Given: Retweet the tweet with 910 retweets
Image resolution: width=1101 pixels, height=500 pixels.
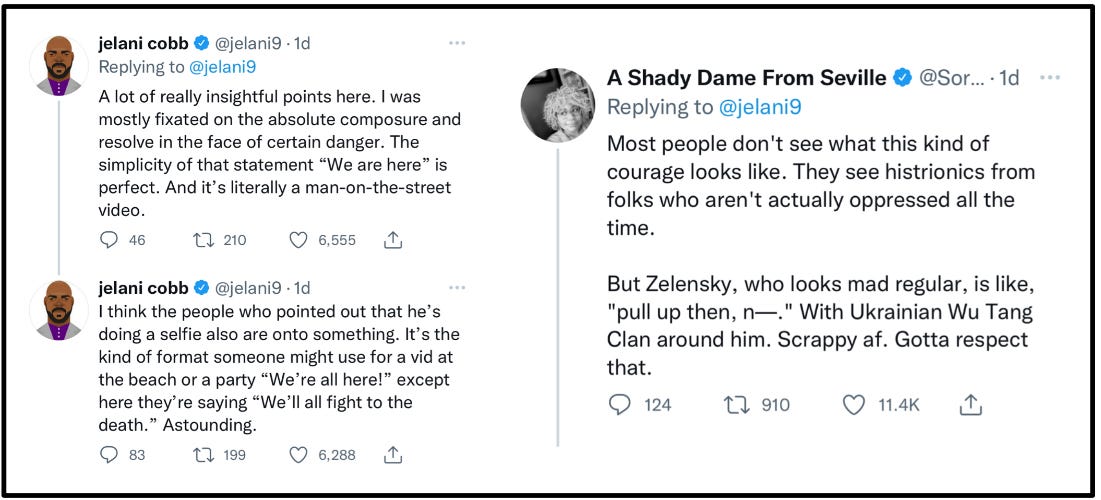Looking at the screenshot, I should pyautogui.click(x=736, y=405).
